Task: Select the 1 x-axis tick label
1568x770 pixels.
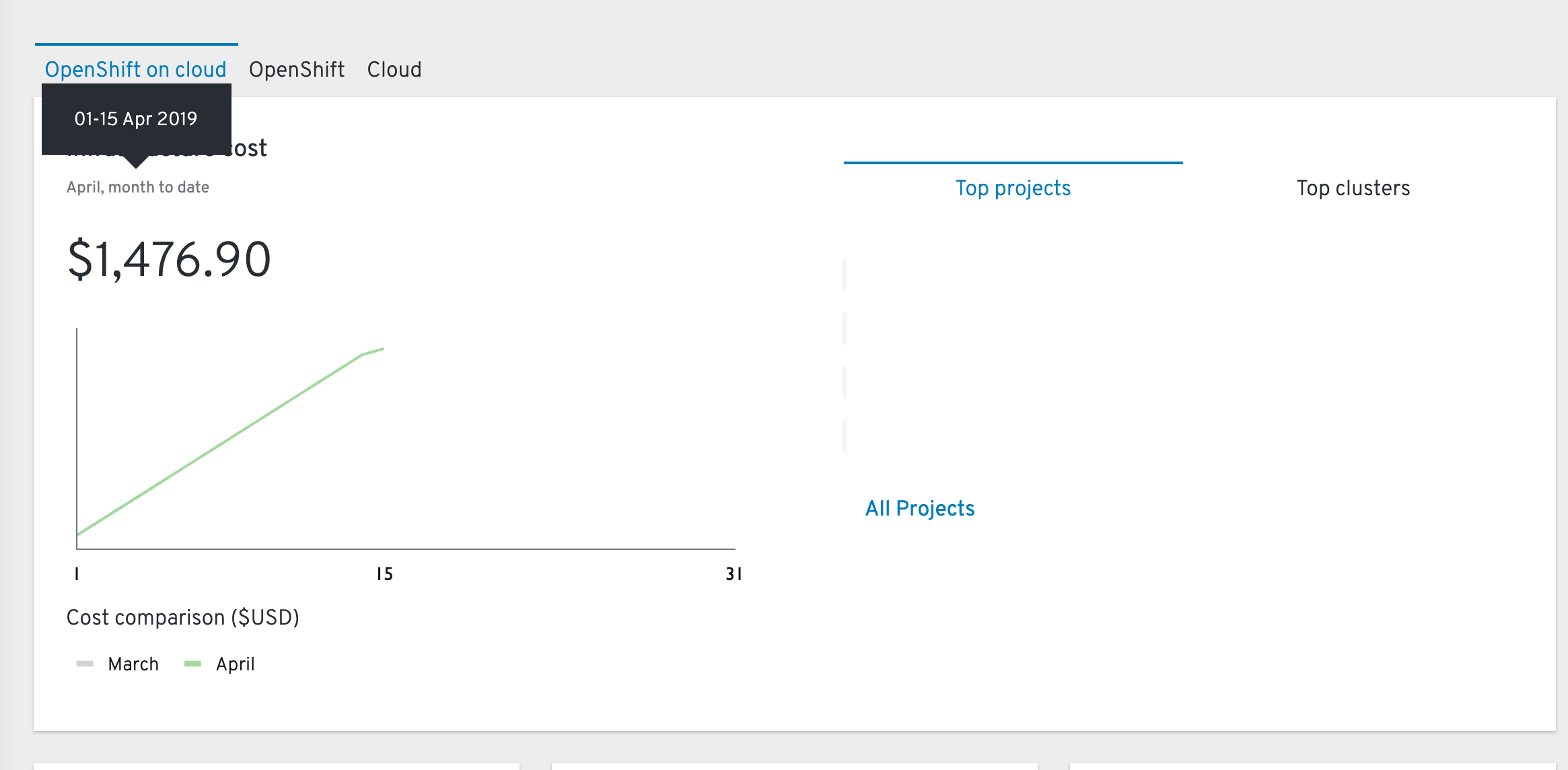Action: pyautogui.click(x=77, y=574)
